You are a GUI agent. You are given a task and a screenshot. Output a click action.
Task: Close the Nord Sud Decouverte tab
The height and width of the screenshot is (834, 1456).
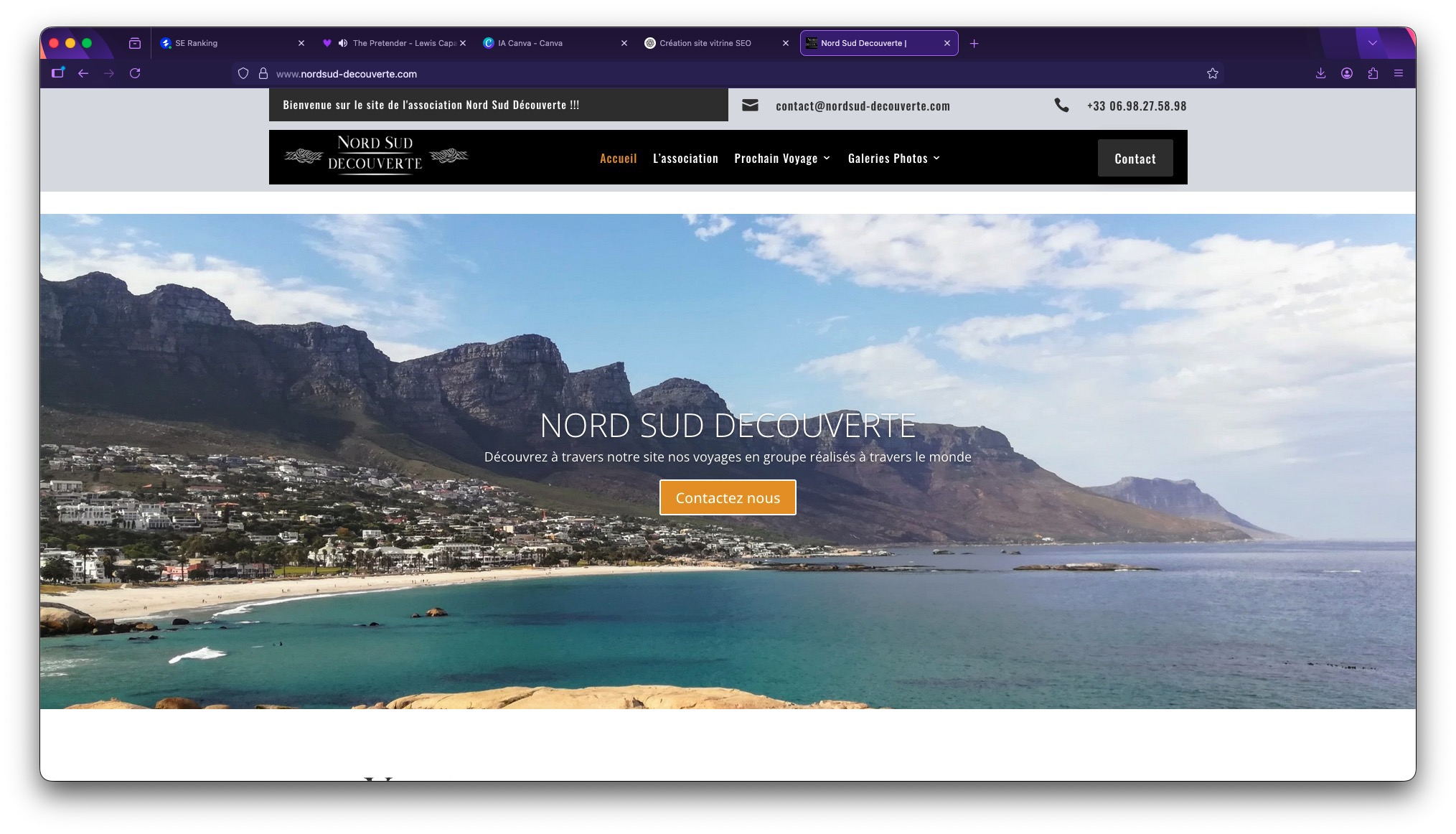click(x=947, y=43)
